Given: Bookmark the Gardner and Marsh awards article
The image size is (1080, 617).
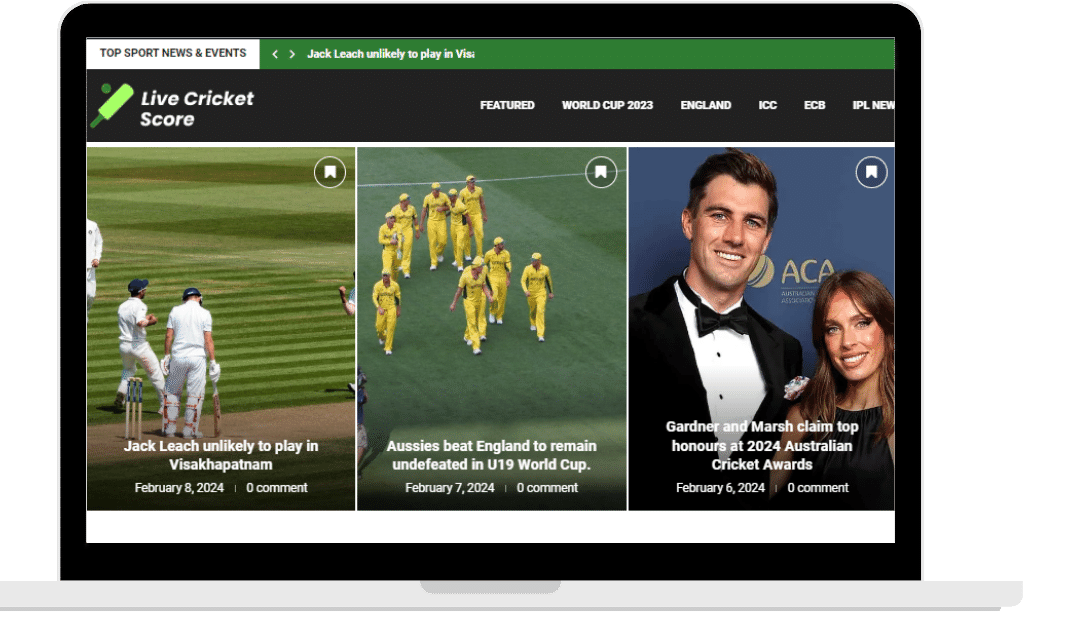Looking at the screenshot, I should click(x=871, y=172).
